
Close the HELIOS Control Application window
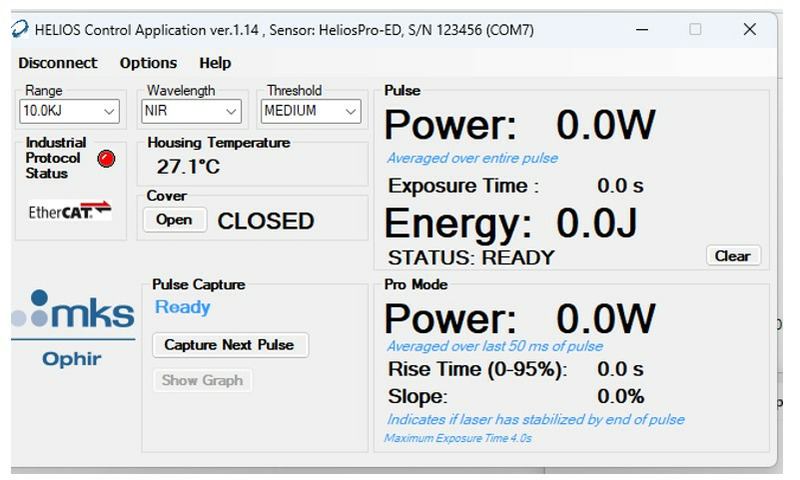tap(749, 30)
